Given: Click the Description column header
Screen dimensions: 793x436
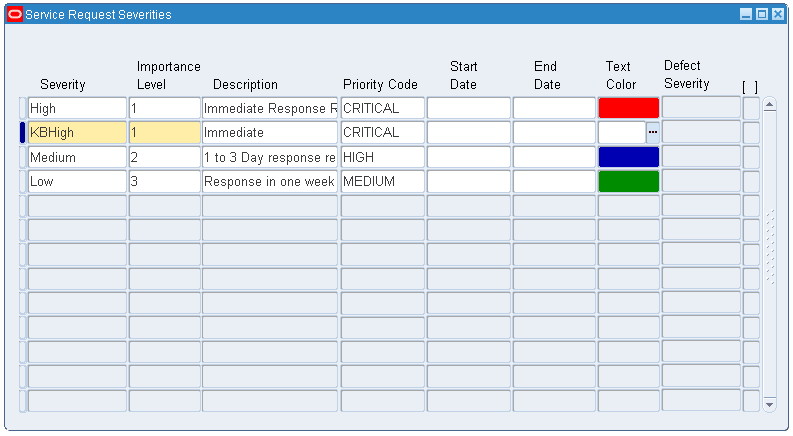Looking at the screenshot, I should click(245, 84).
